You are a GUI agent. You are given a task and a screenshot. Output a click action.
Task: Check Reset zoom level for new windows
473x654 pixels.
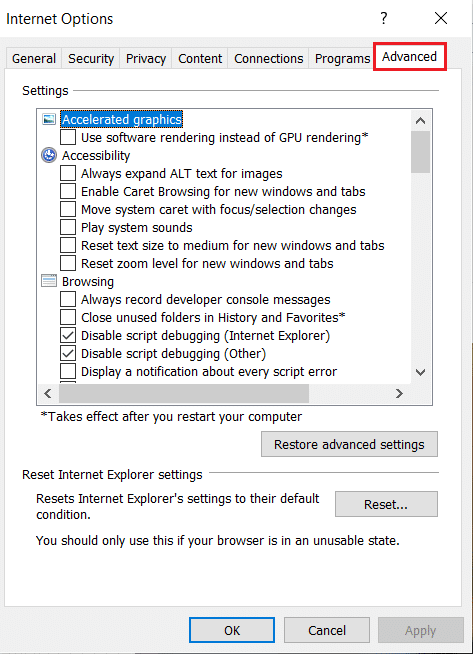pyautogui.click(x=68, y=263)
